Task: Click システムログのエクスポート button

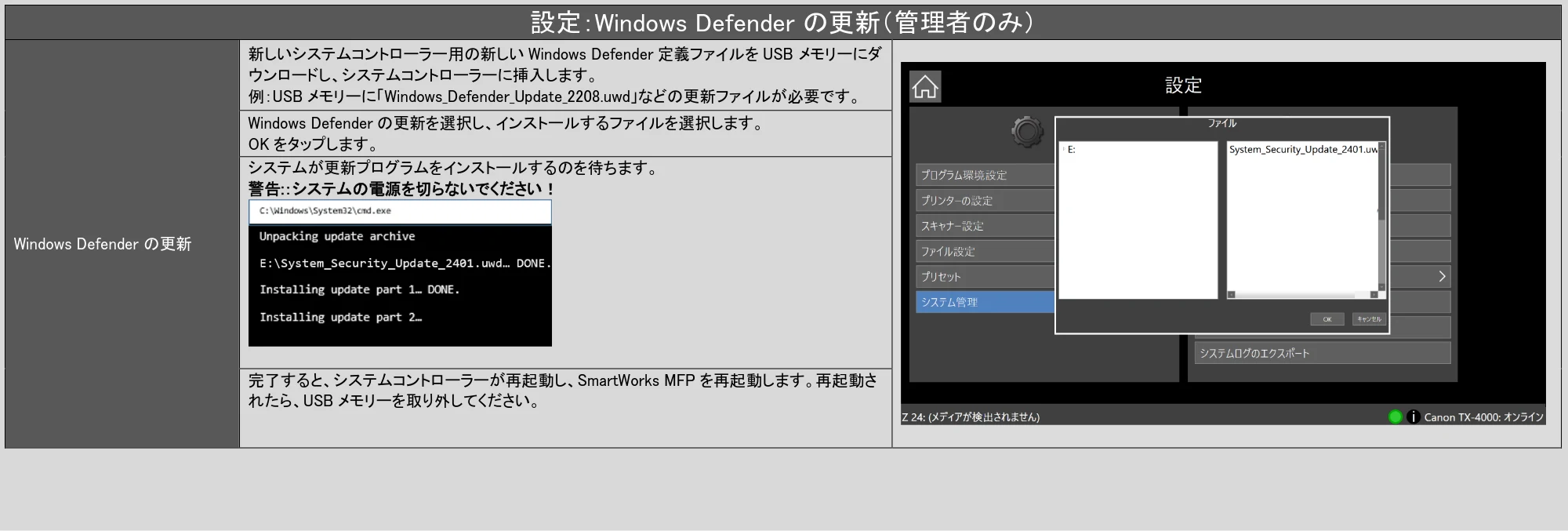Action: coord(1323,353)
